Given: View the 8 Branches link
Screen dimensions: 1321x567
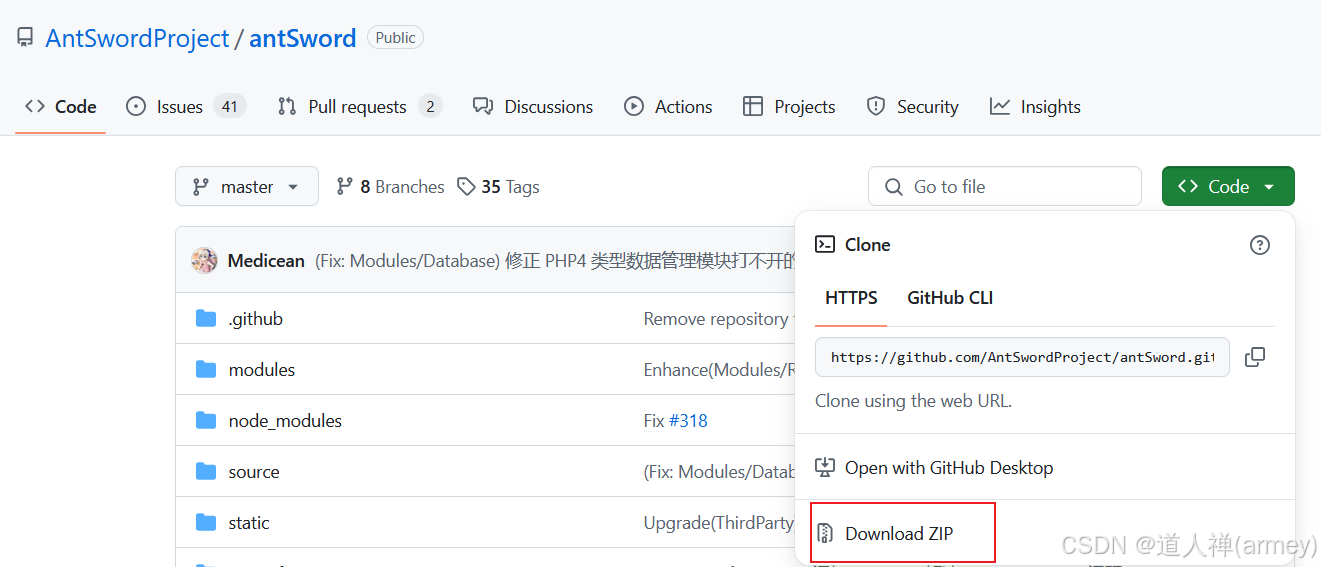Looking at the screenshot, I should tap(390, 186).
